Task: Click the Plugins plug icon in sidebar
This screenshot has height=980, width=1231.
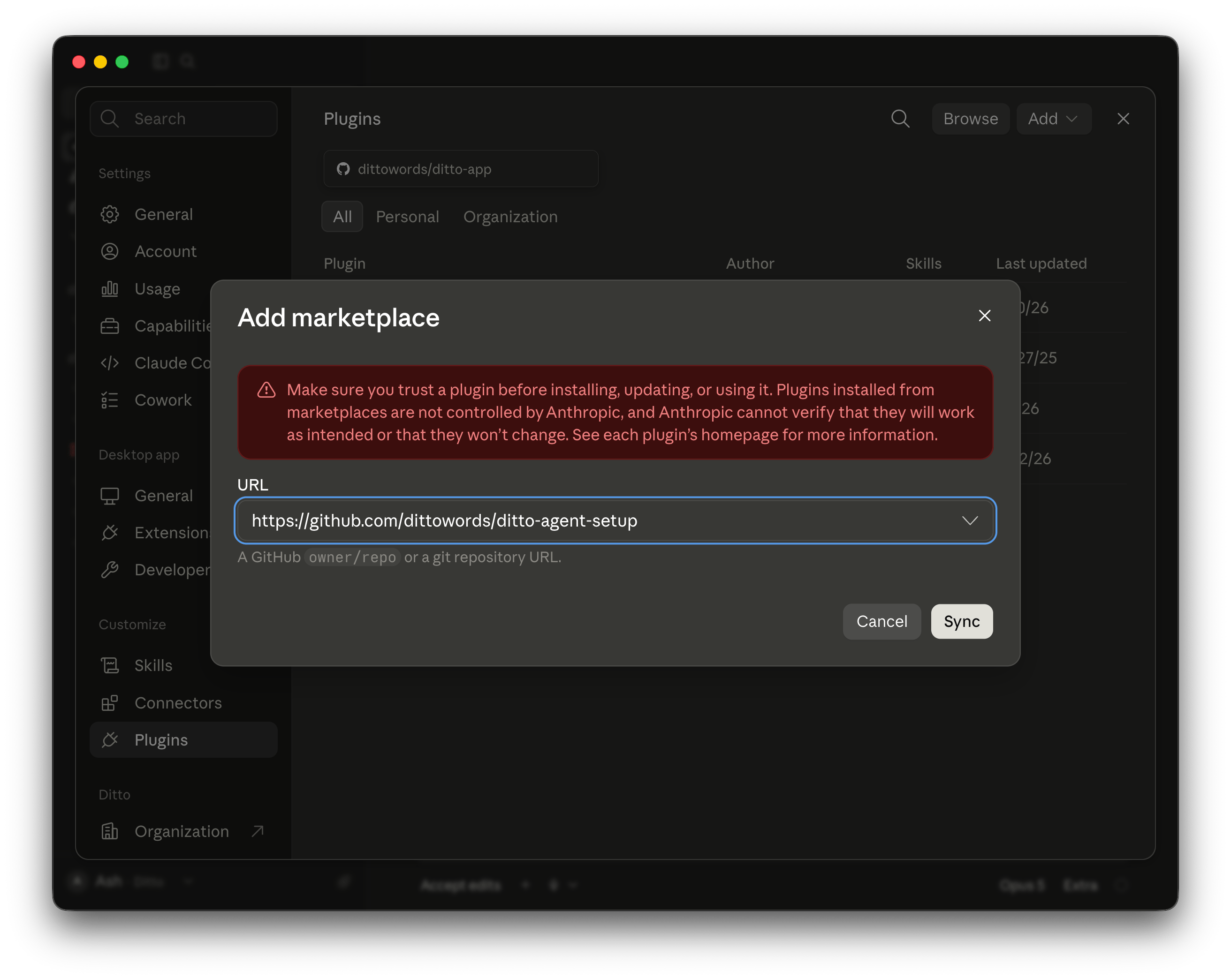Action: [110, 740]
